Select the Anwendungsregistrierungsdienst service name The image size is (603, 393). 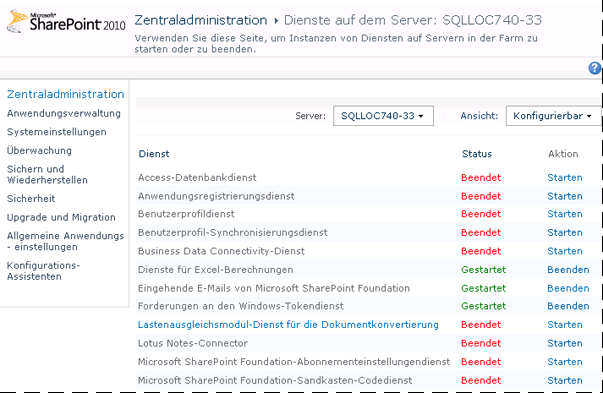point(216,196)
